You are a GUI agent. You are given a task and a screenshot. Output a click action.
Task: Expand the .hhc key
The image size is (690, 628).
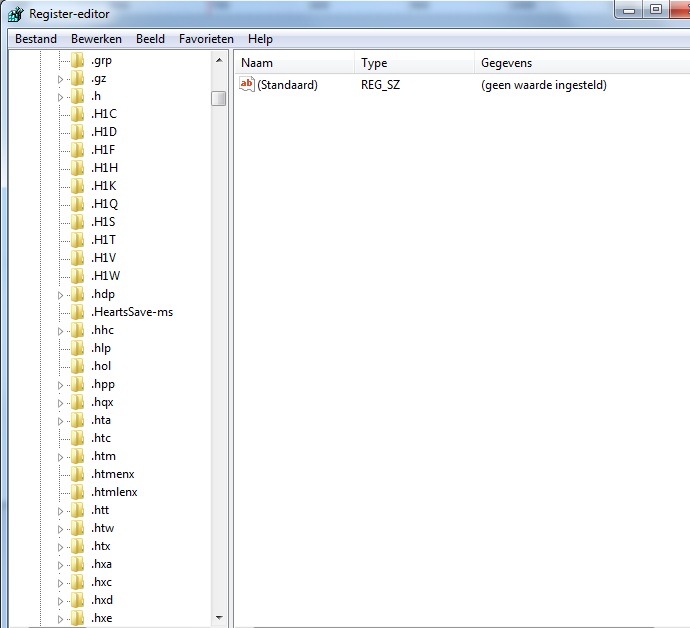click(61, 331)
